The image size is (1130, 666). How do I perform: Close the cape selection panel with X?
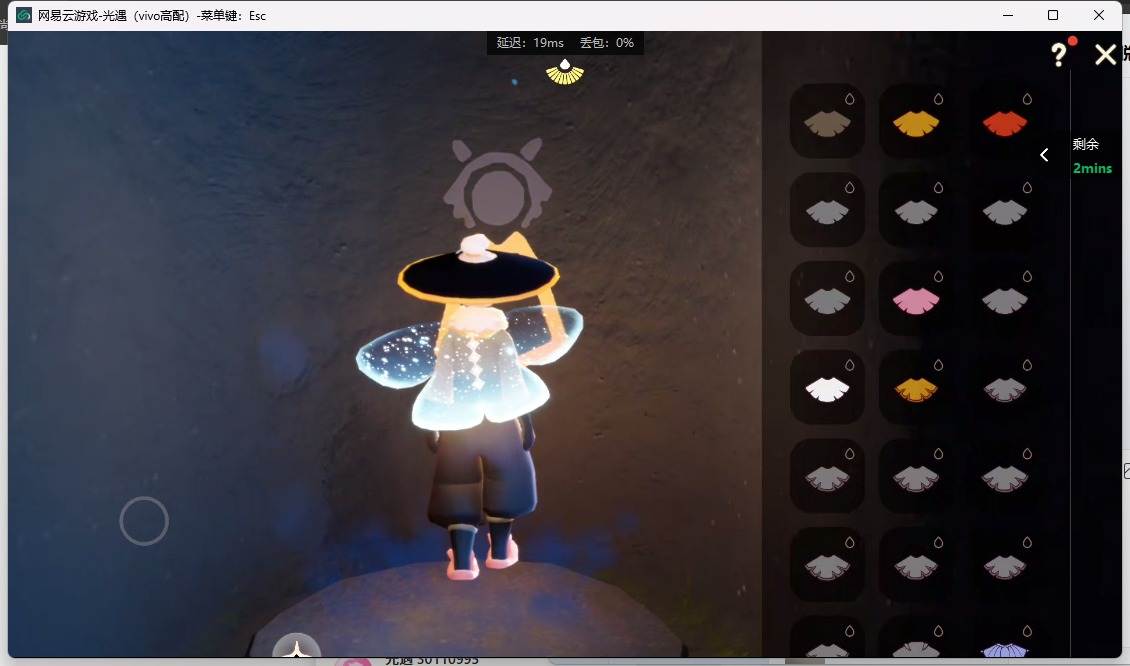click(x=1105, y=55)
